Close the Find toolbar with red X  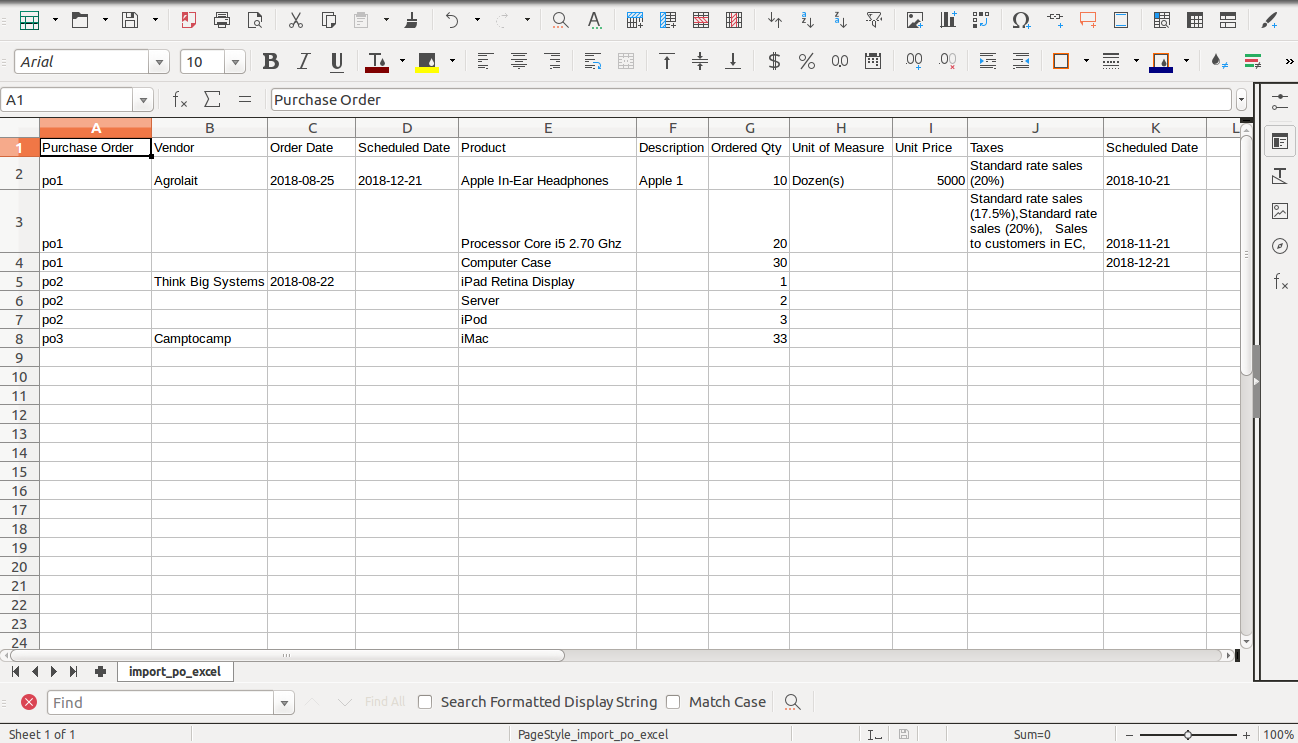coord(29,702)
